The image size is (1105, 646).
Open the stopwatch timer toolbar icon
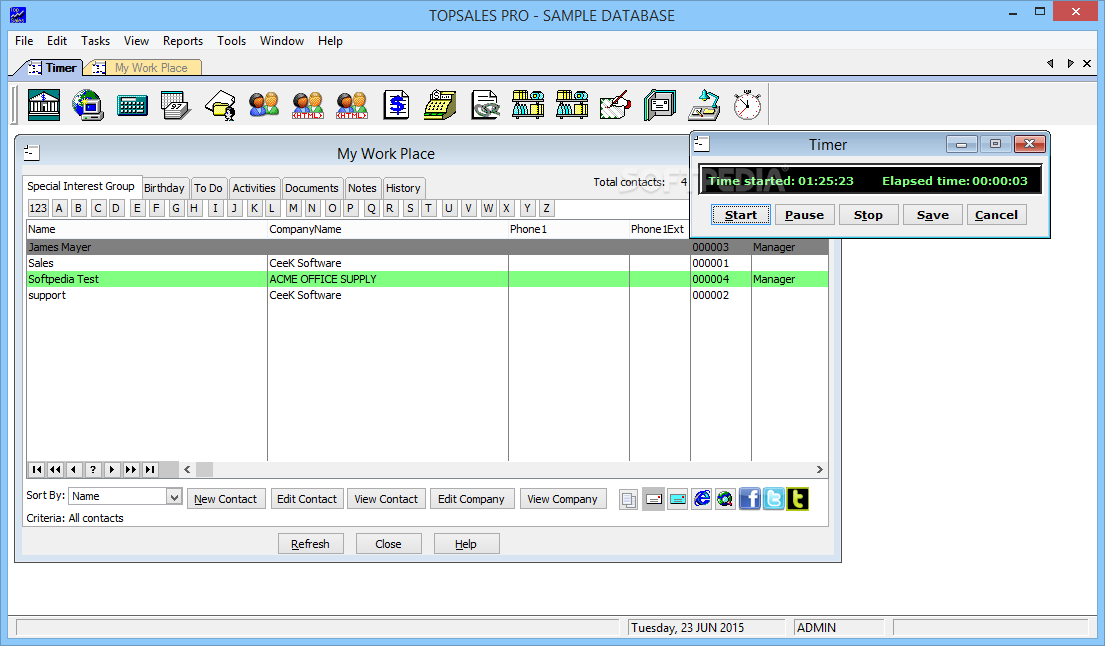[x=747, y=105]
